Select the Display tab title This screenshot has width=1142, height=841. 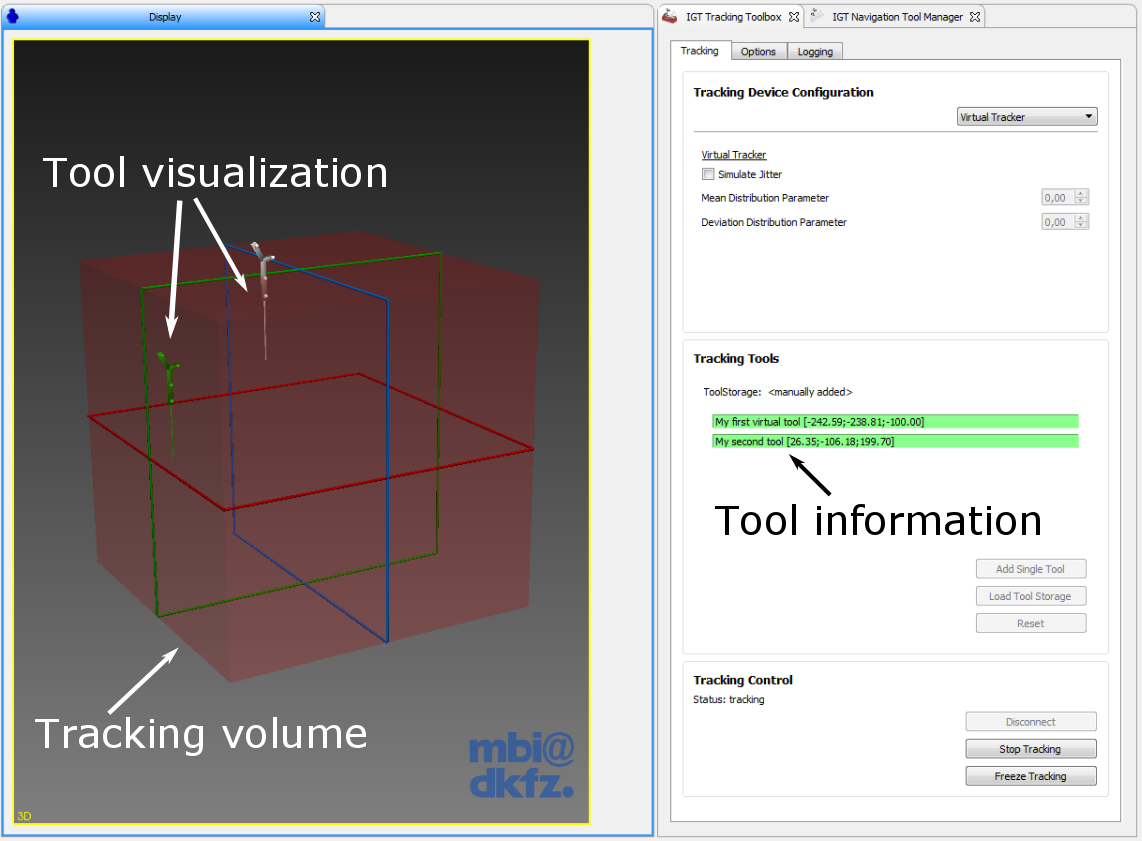click(165, 17)
